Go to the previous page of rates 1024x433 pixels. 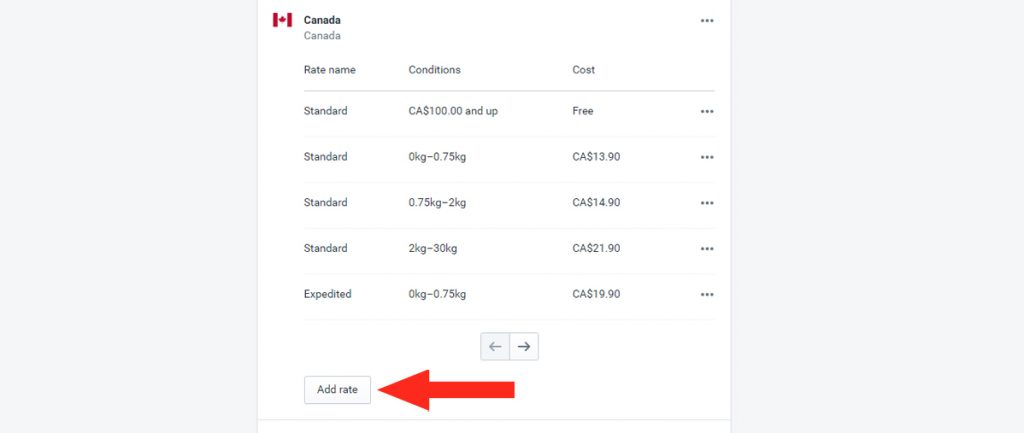(x=495, y=347)
